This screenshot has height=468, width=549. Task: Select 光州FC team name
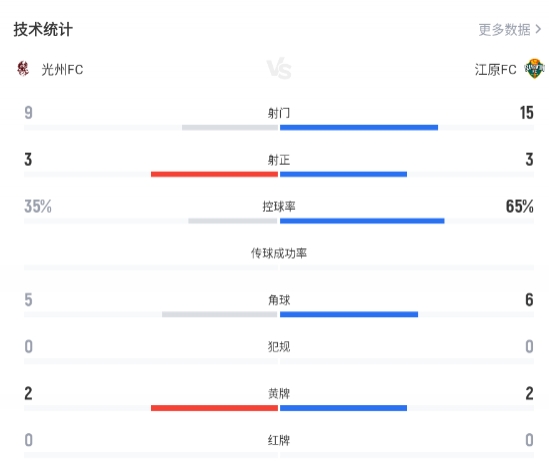coord(62,70)
